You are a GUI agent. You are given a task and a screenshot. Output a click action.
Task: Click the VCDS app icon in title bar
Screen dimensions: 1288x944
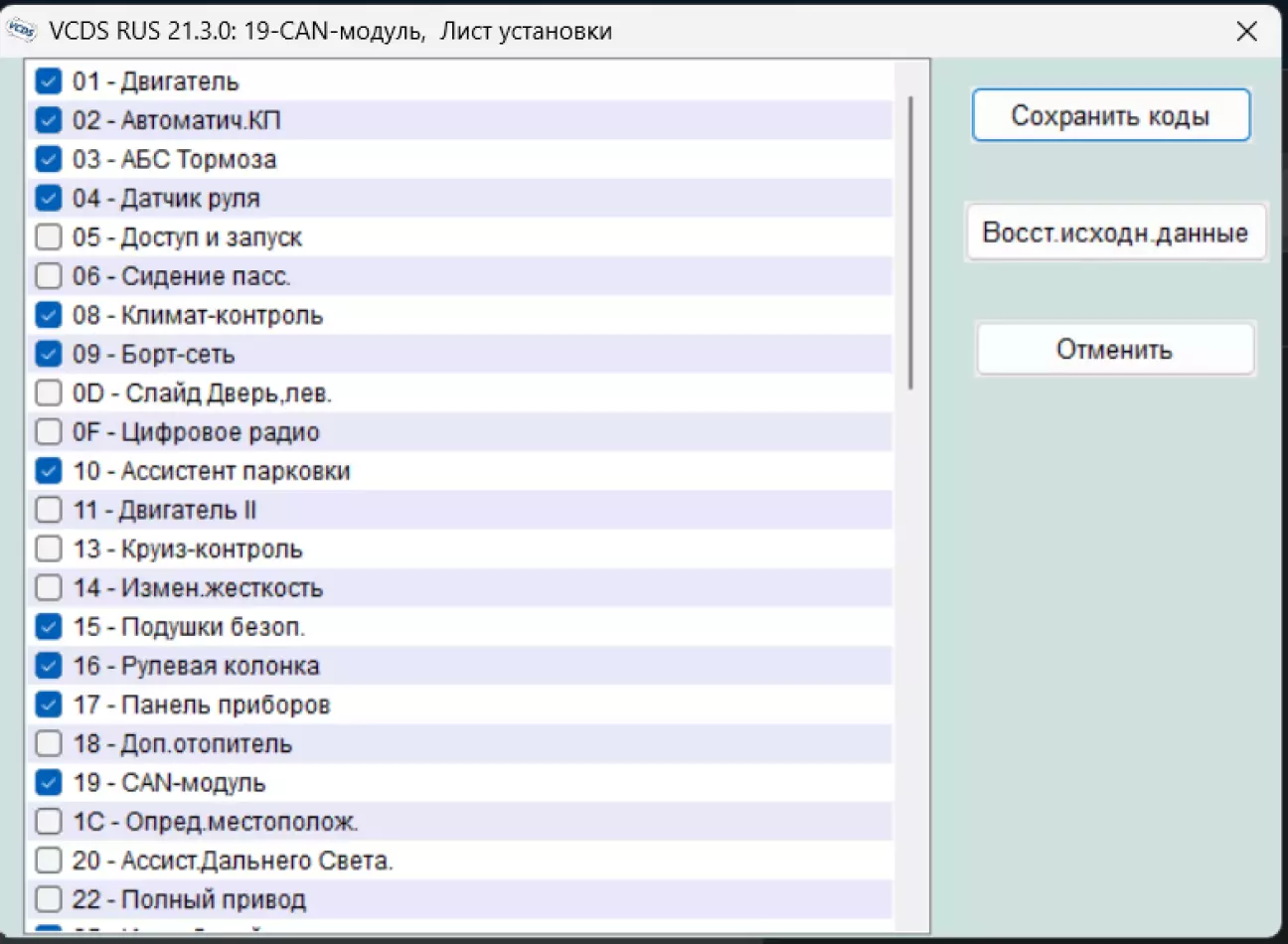[x=22, y=30]
